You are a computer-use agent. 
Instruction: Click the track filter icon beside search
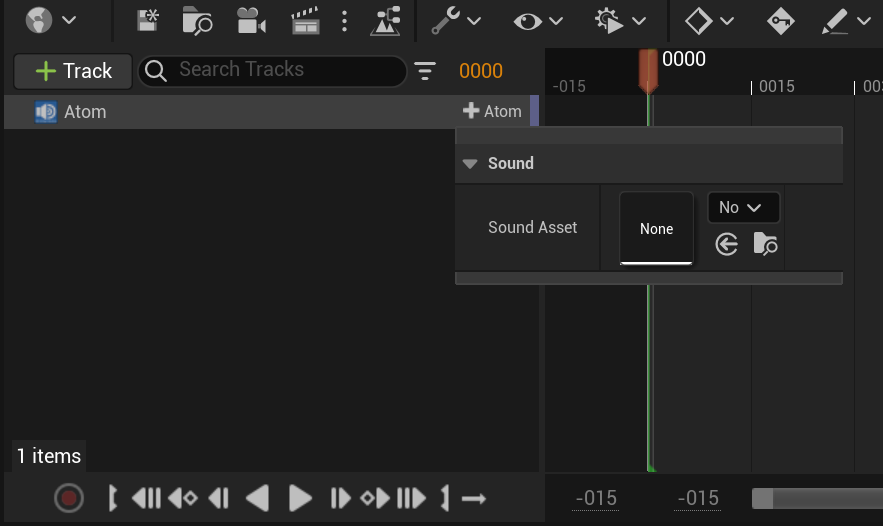[x=426, y=71]
